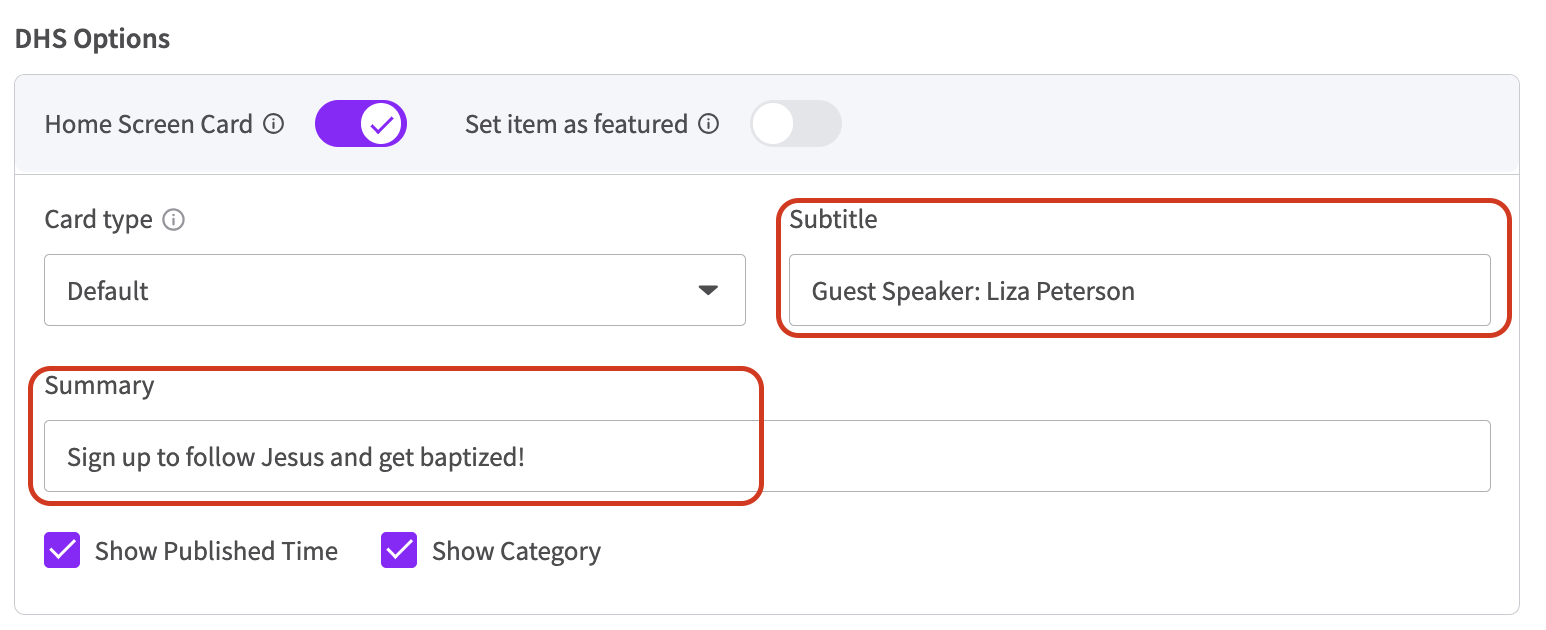Uncheck the Show Category checkbox
This screenshot has width=1546, height=630.
click(399, 551)
